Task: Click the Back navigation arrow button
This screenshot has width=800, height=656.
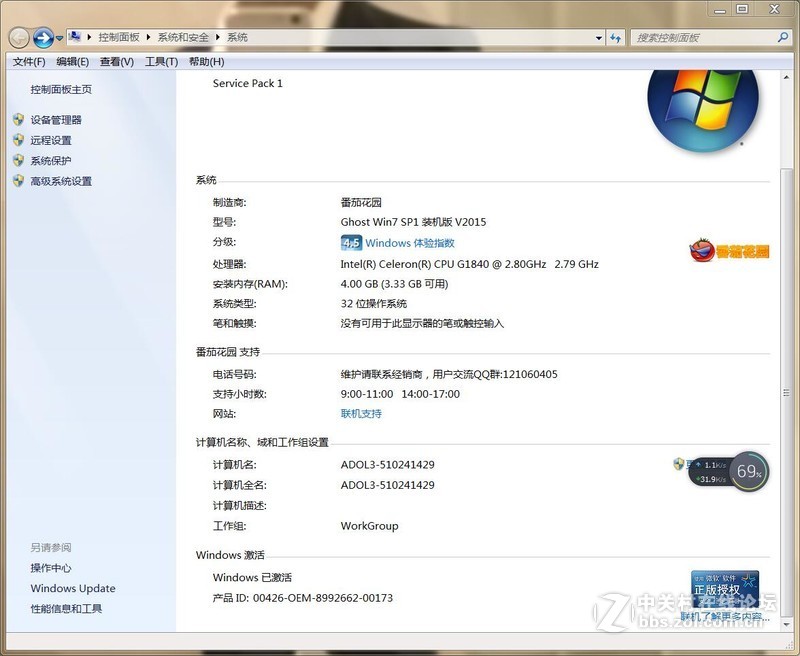Action: (x=19, y=38)
